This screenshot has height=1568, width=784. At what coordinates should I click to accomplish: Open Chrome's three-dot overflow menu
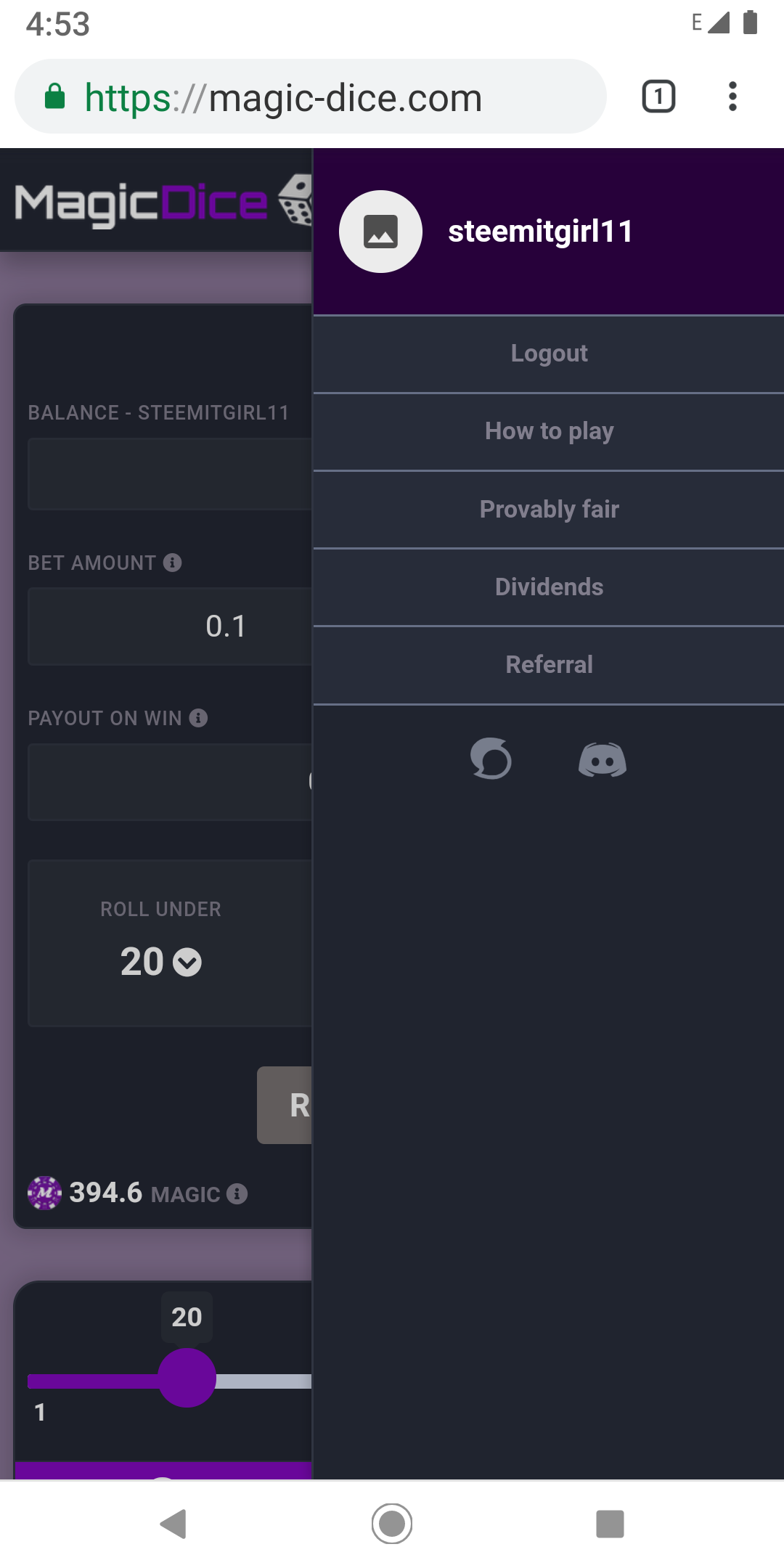pos(732,97)
